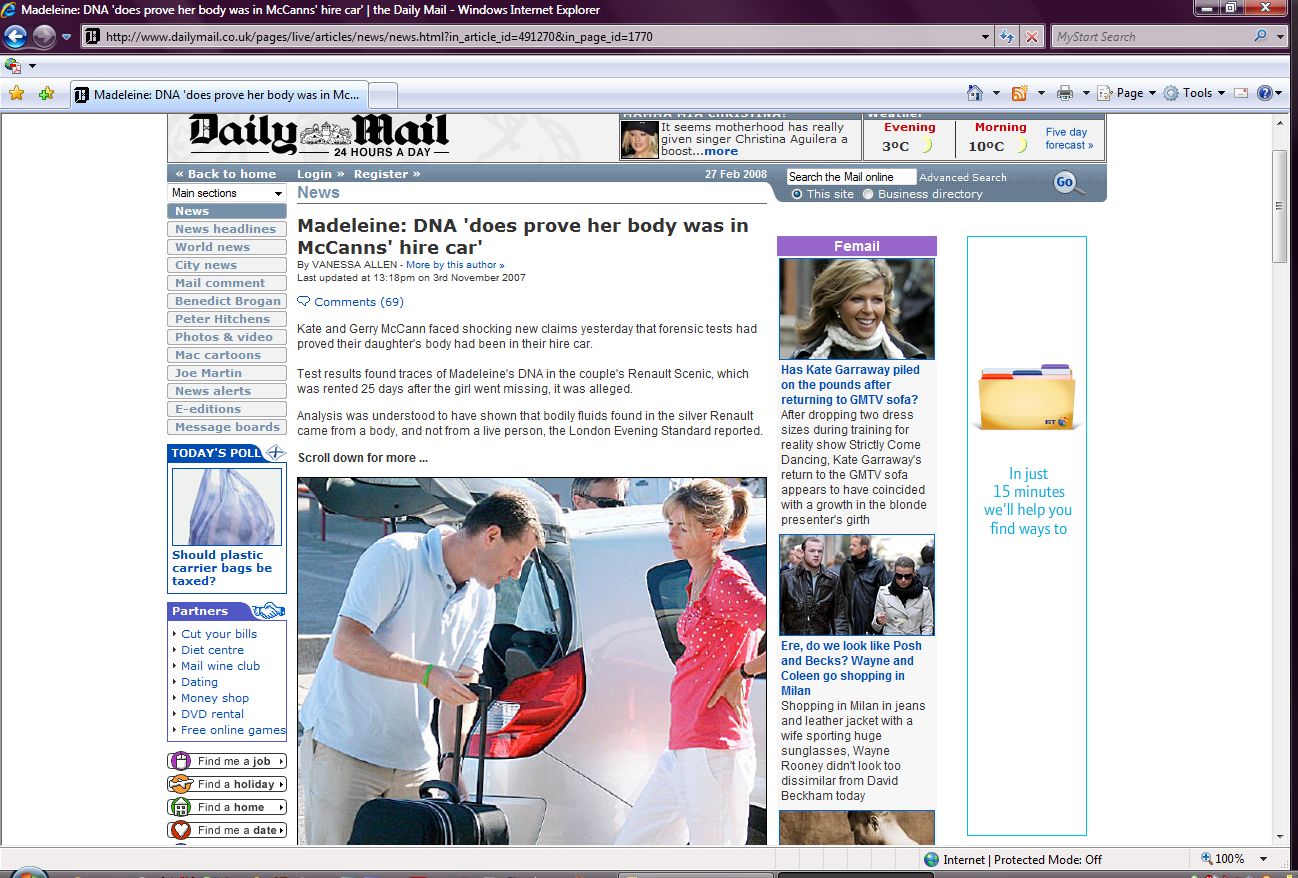Screen dimensions: 1298x878
Task: Click the Home icon in toolbar
Action: [x=975, y=93]
